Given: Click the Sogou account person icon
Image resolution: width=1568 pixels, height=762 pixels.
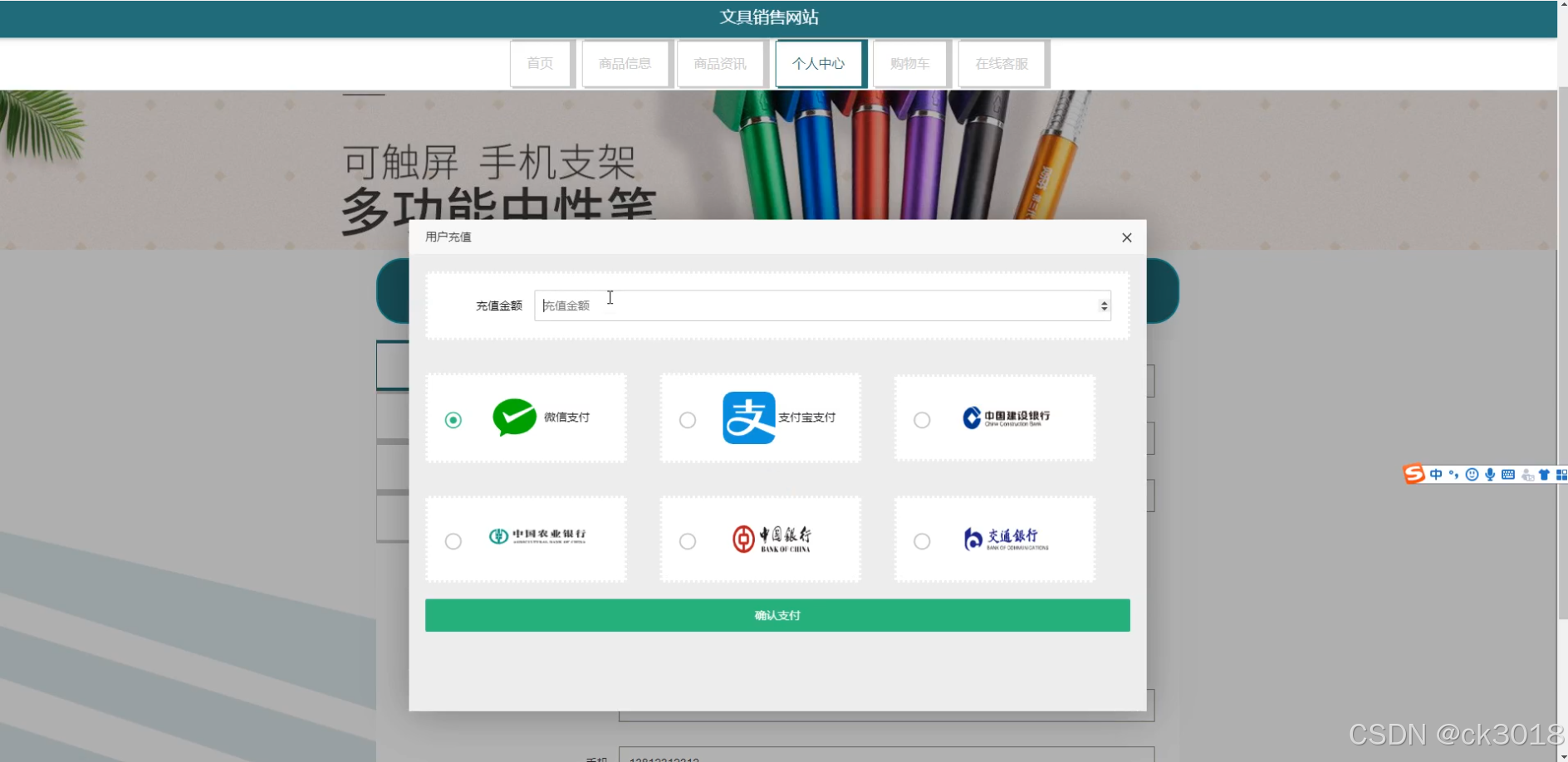Looking at the screenshot, I should pos(1527,475).
